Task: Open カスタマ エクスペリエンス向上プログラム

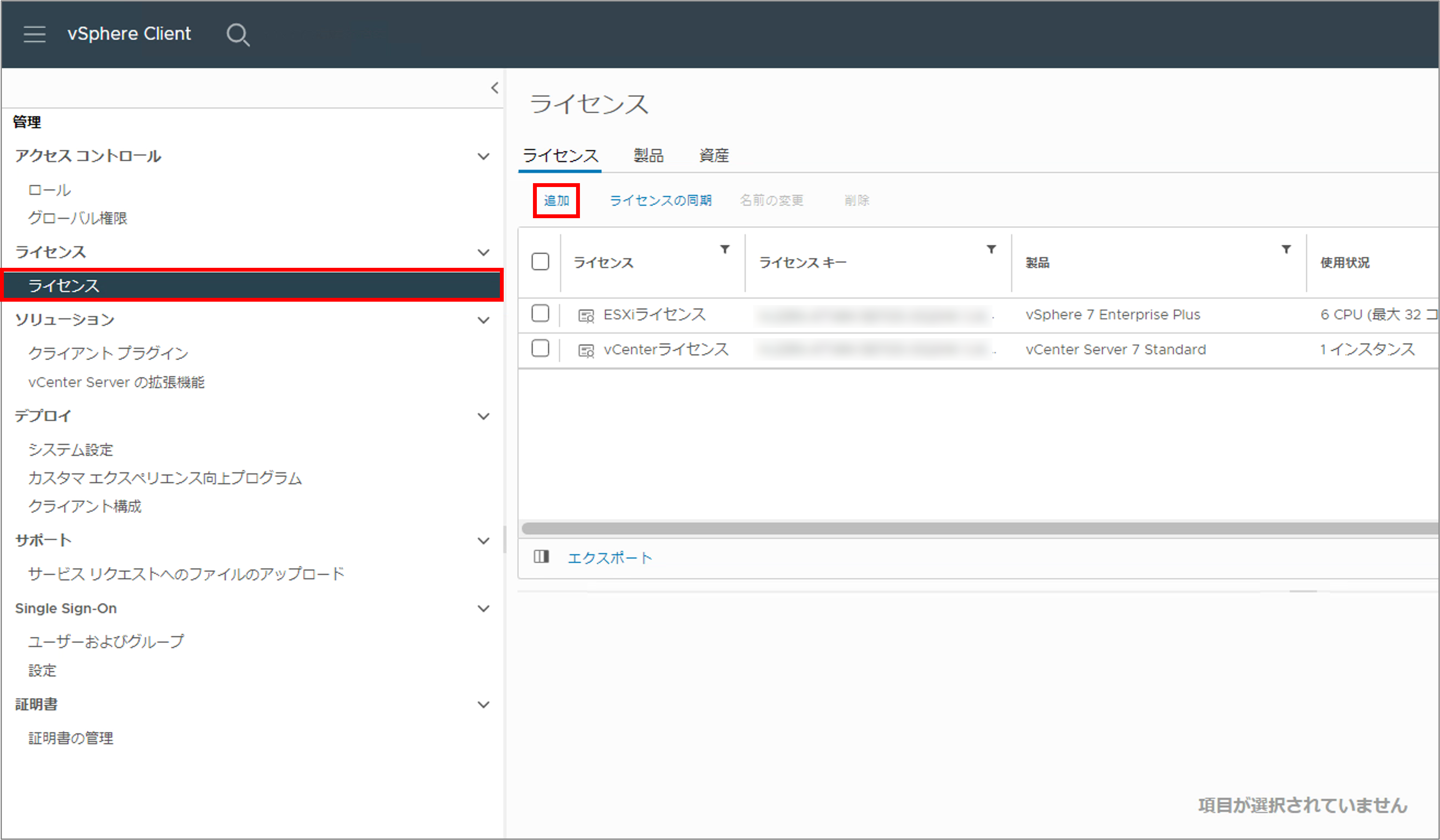Action: tap(165, 478)
